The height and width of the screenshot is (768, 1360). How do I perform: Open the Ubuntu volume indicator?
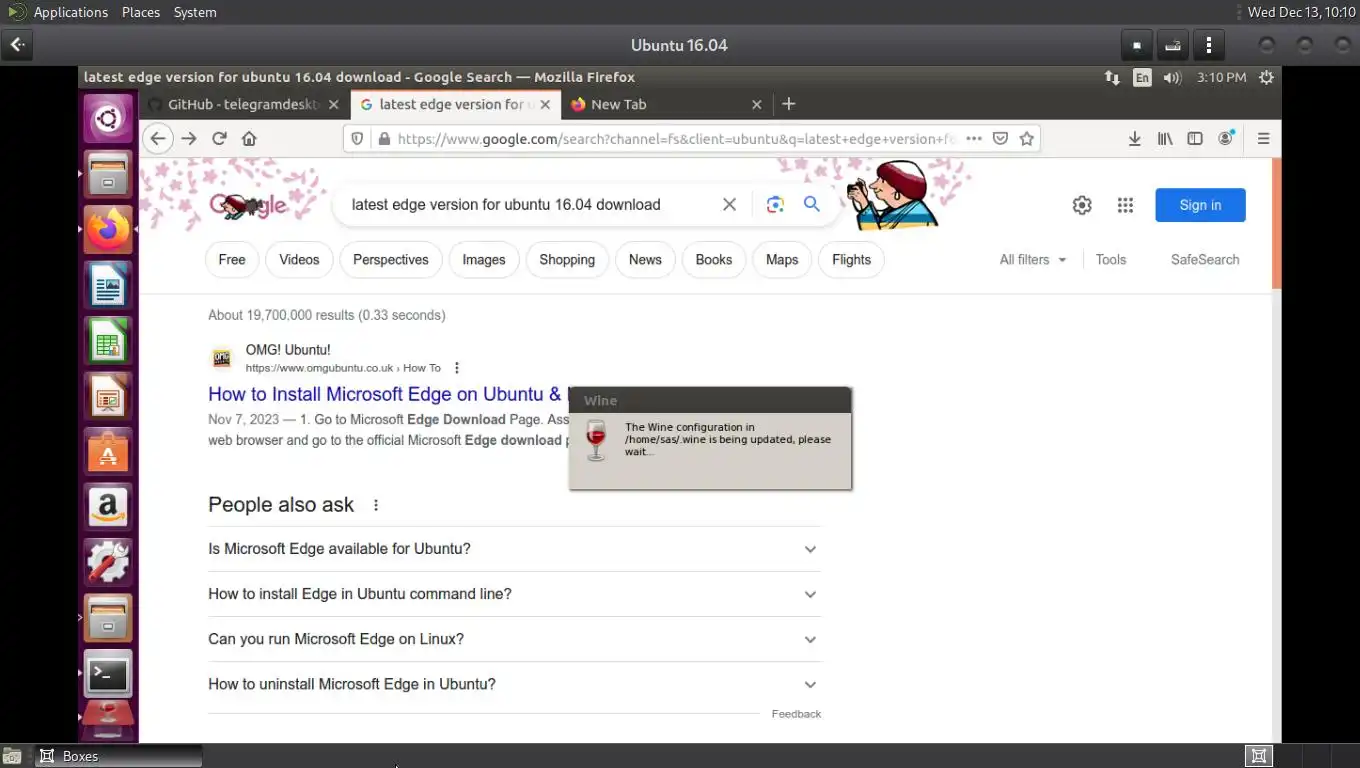pyautogui.click(x=1173, y=77)
